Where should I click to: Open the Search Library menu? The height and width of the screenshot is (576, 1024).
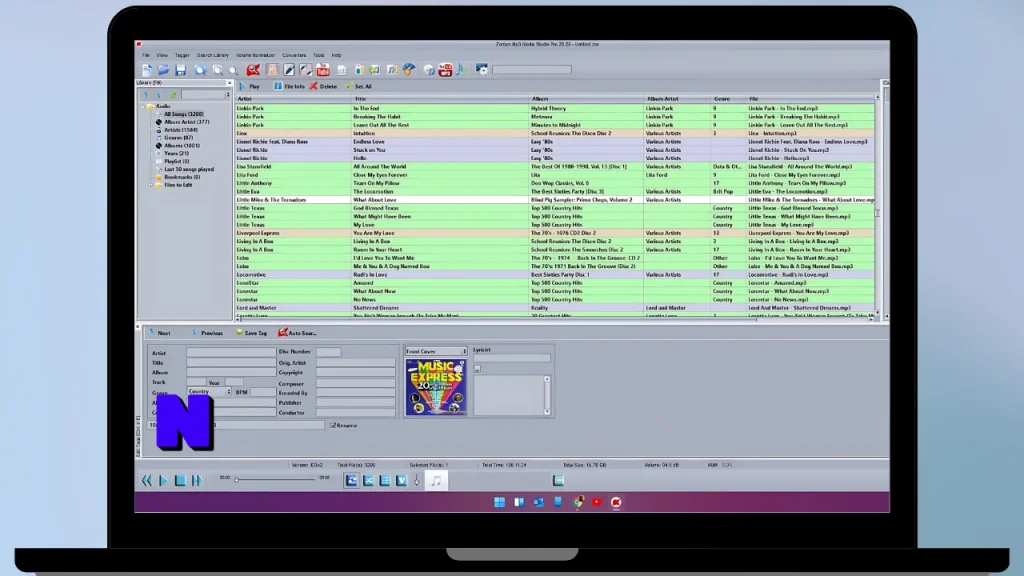coord(213,56)
